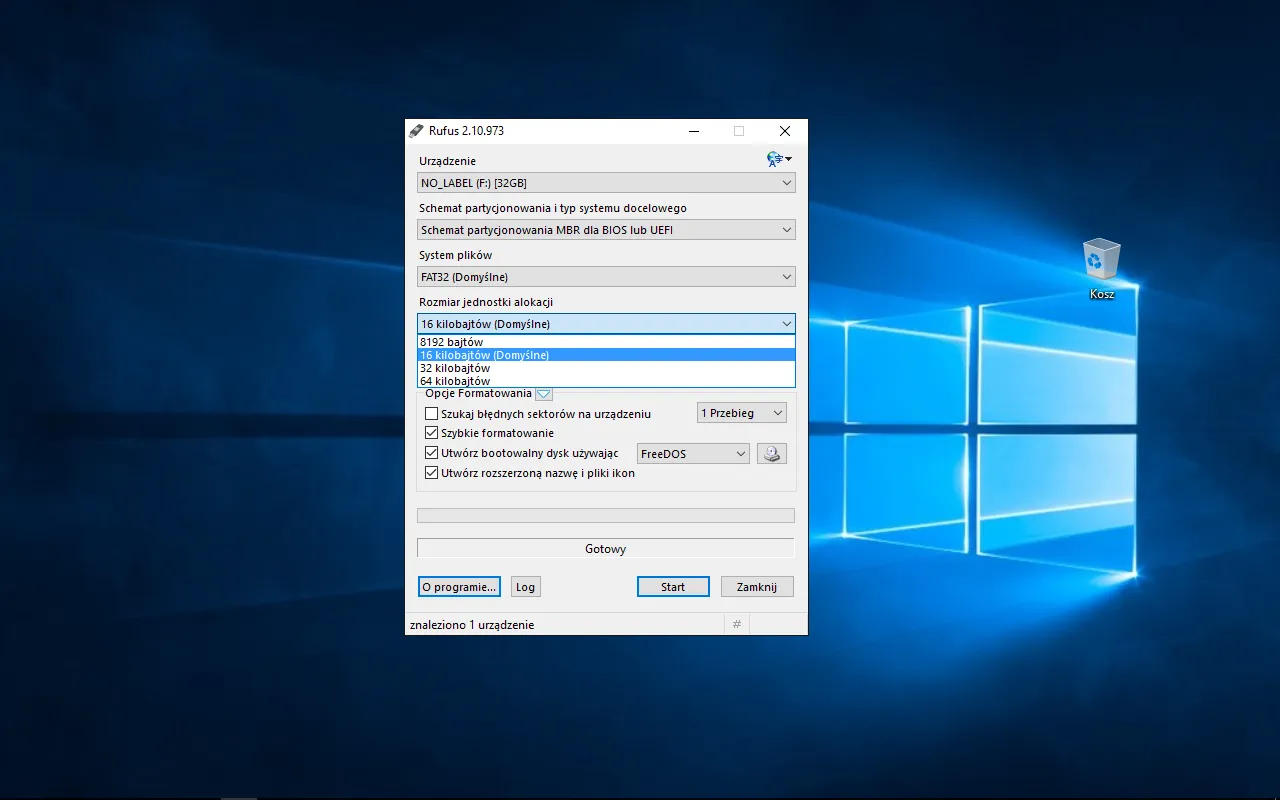Uncheck the 'Szybkie formatowanie' checkbox

click(x=432, y=434)
